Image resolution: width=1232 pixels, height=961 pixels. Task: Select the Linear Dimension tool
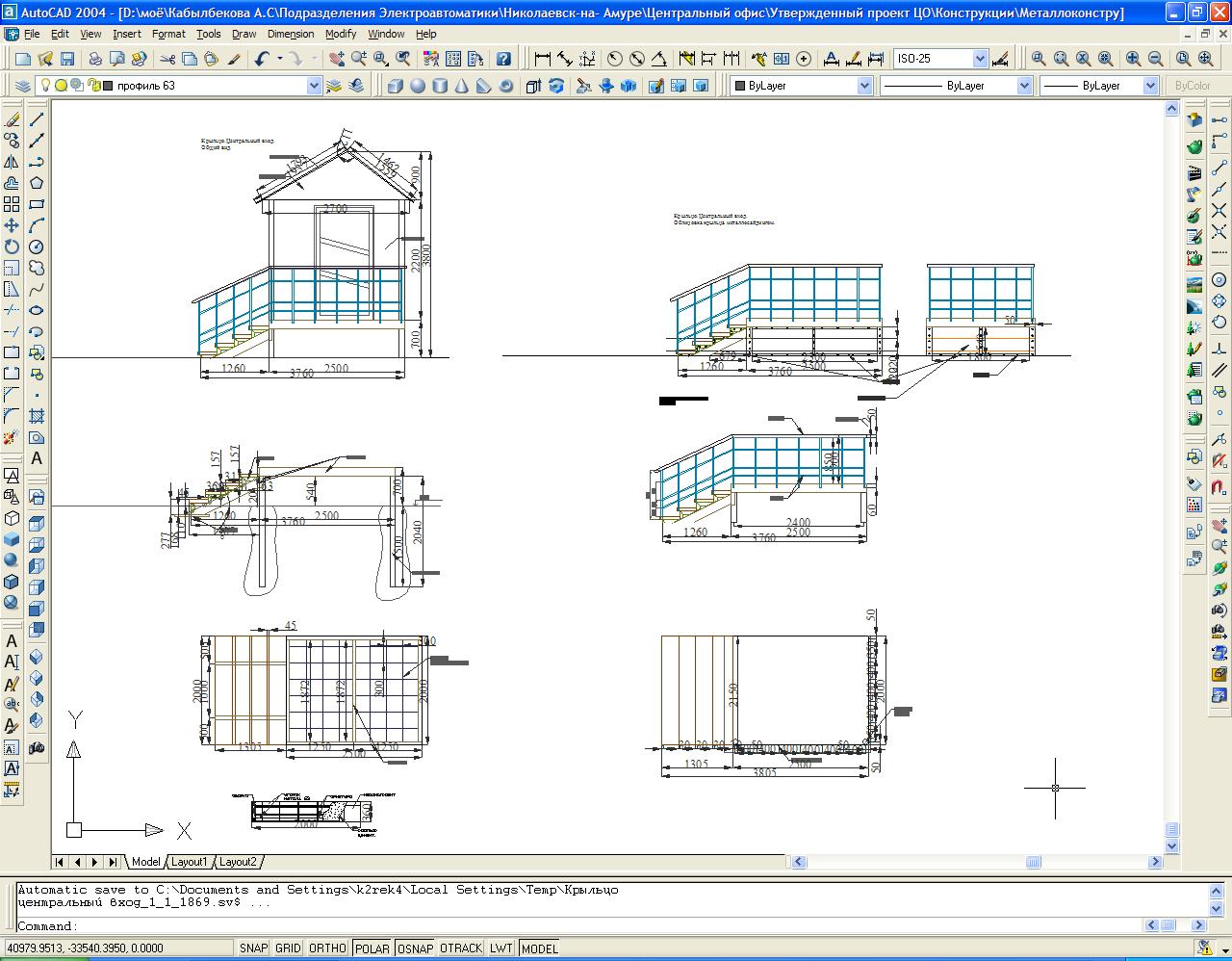tap(543, 59)
